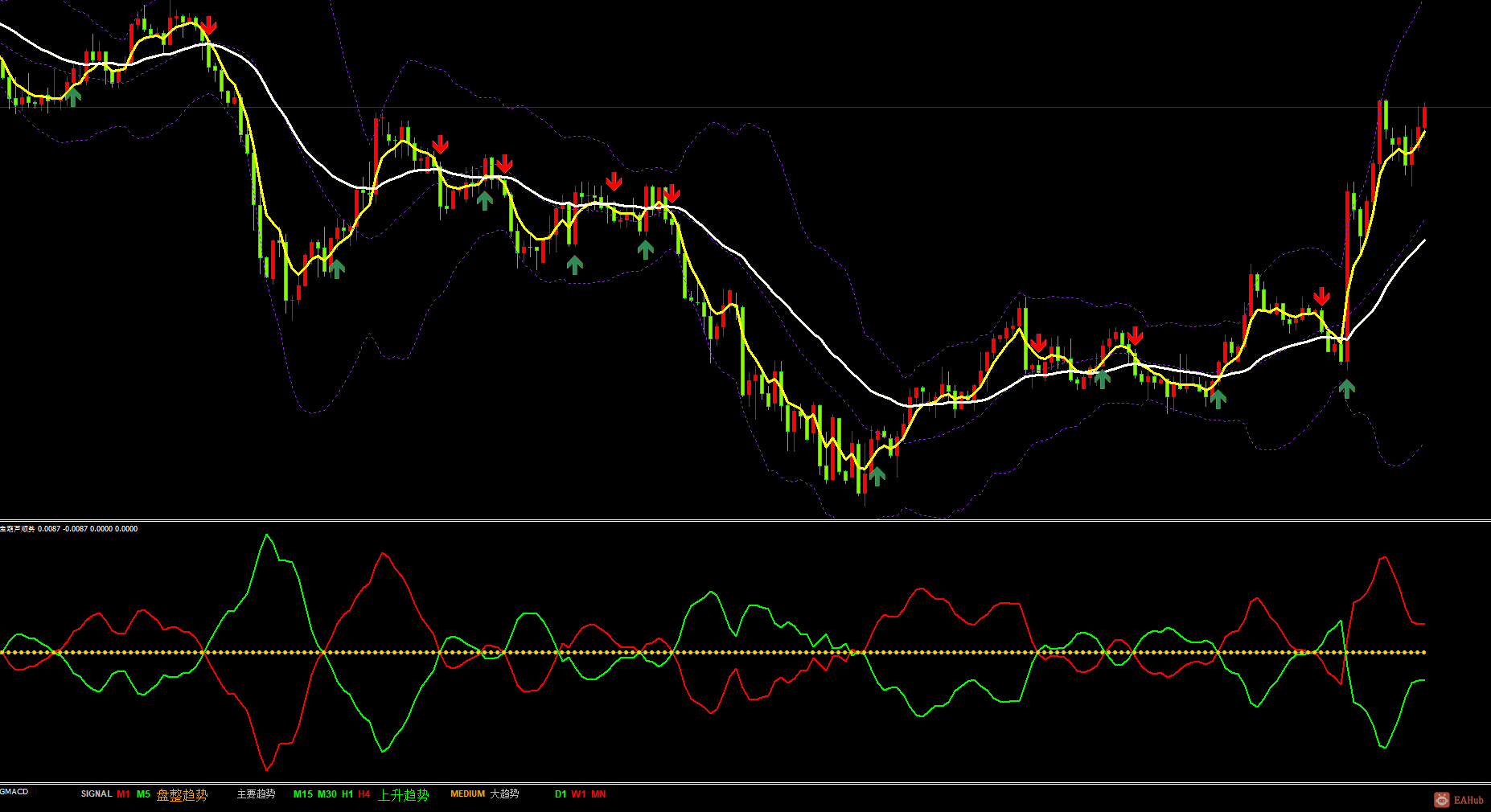
Task: Click the GMACD indicator label
Action: point(14,792)
